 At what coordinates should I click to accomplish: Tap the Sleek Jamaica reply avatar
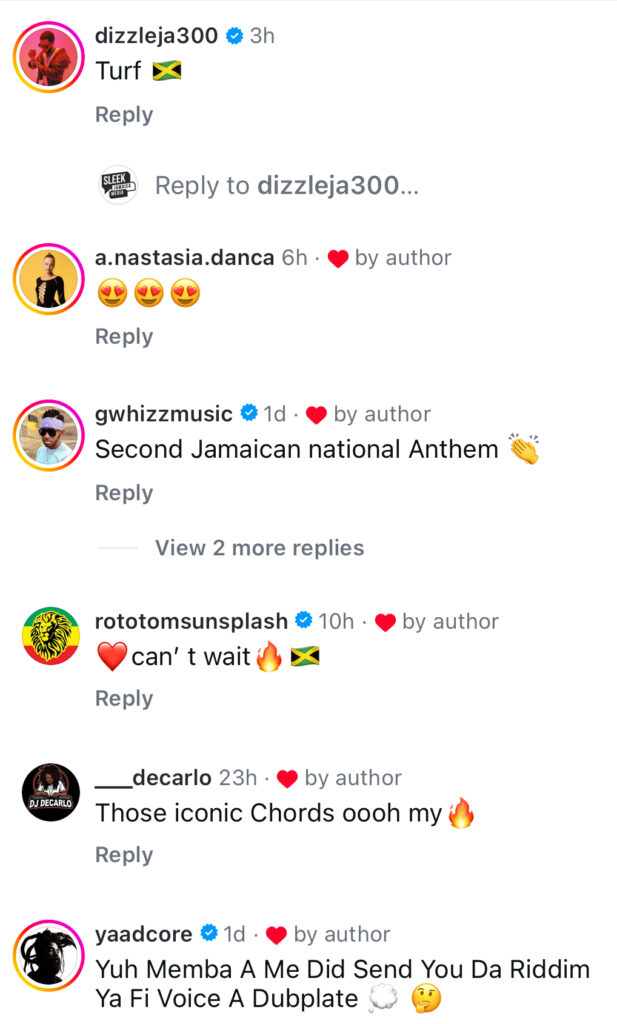119,185
